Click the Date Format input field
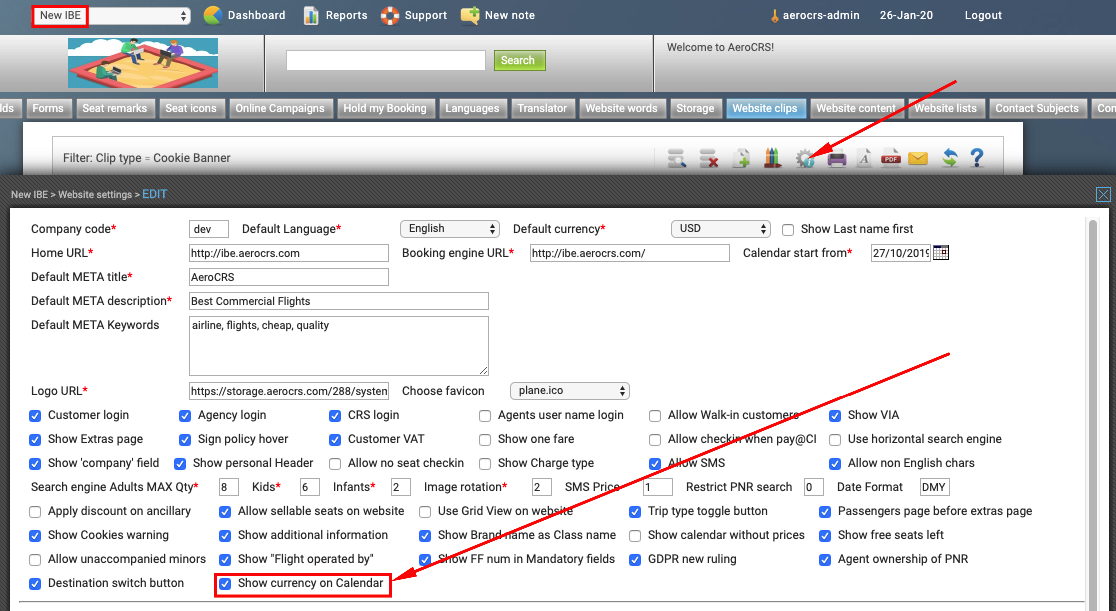The width and height of the screenshot is (1116, 611). [935, 487]
